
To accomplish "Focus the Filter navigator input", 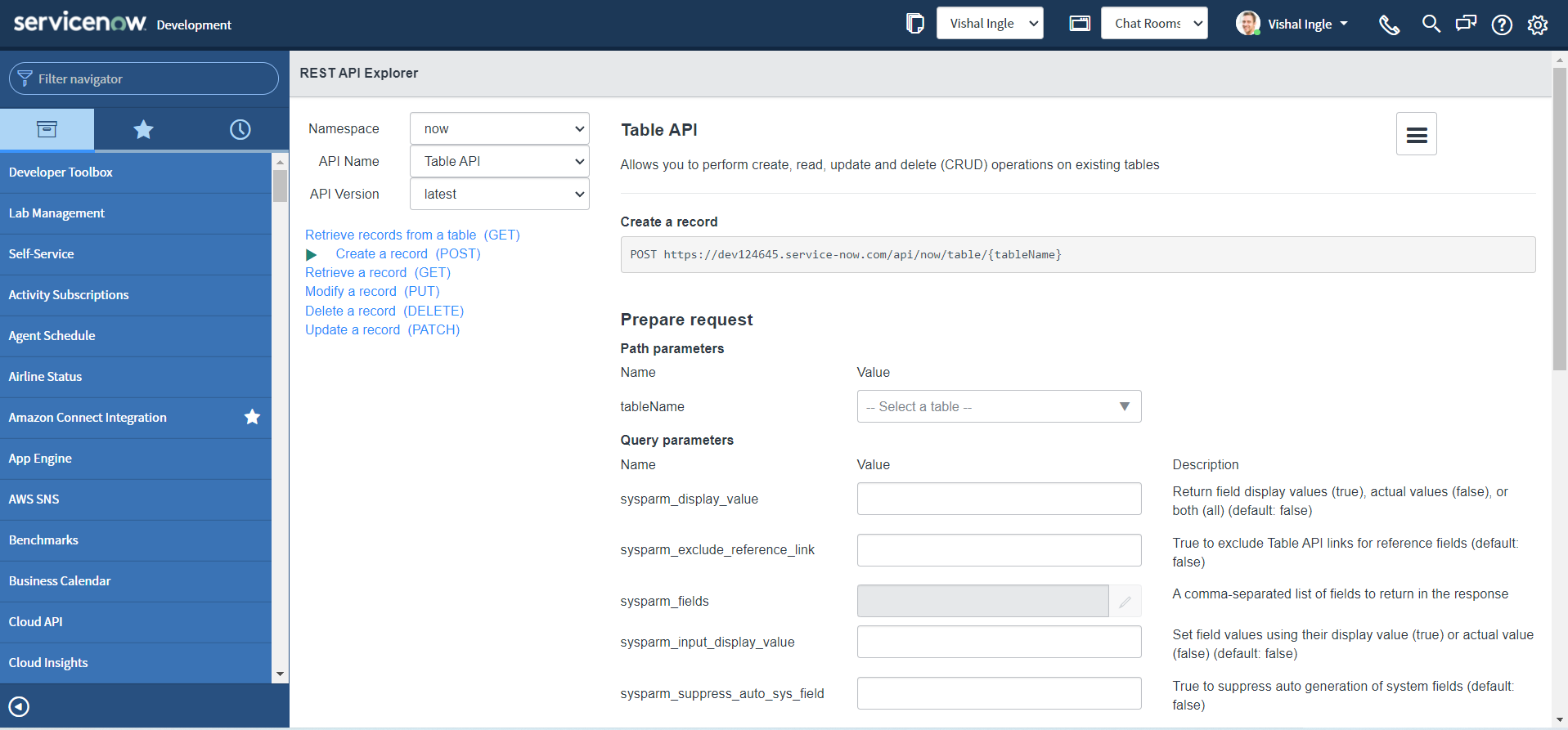I will coord(144,78).
